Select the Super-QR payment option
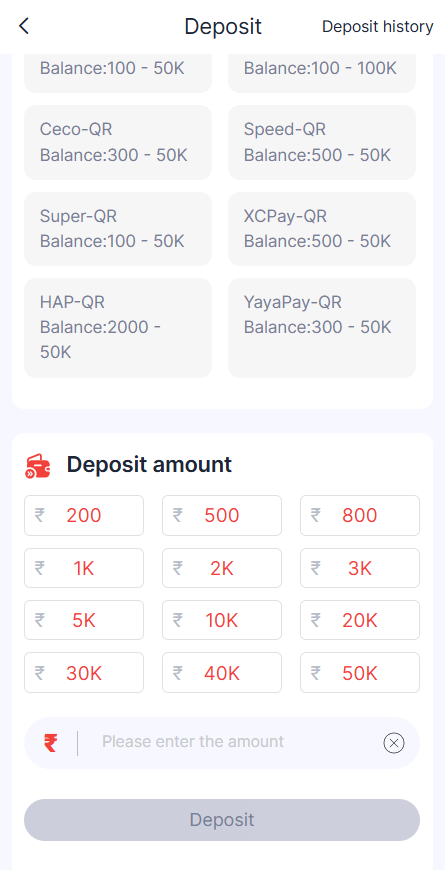 (118, 229)
